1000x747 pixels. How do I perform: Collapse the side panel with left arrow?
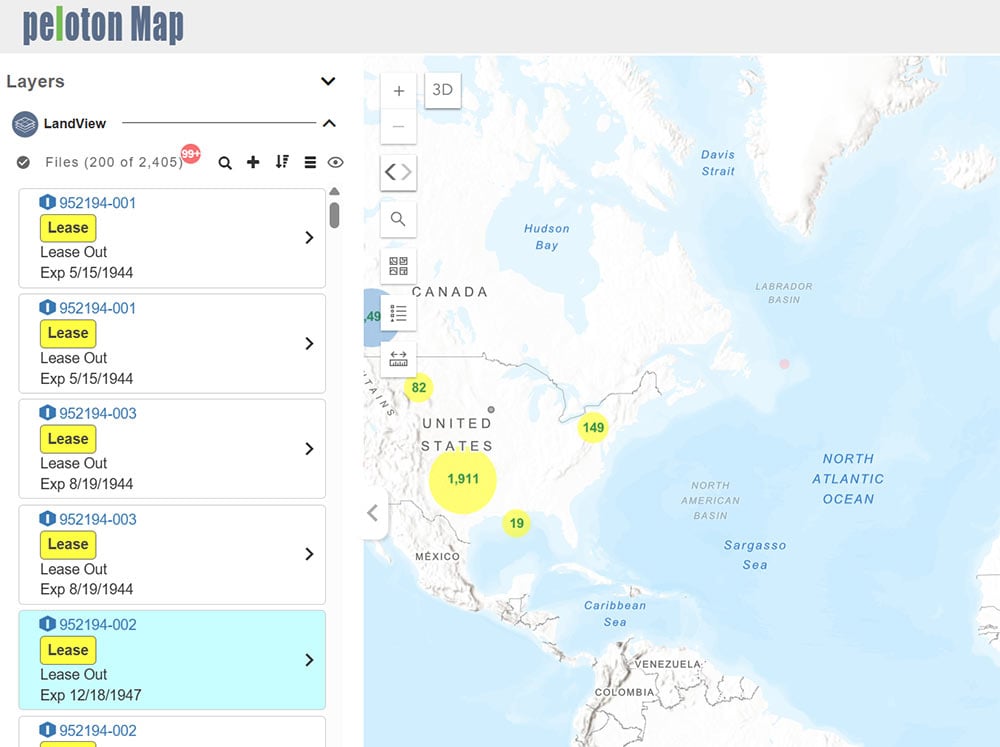click(373, 513)
